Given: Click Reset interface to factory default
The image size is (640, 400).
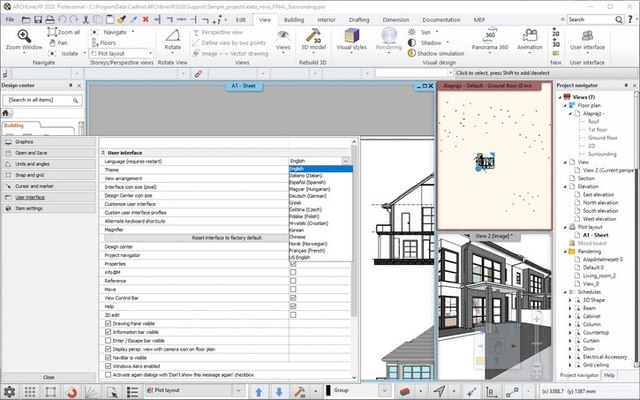Looking at the screenshot, I should [227, 237].
